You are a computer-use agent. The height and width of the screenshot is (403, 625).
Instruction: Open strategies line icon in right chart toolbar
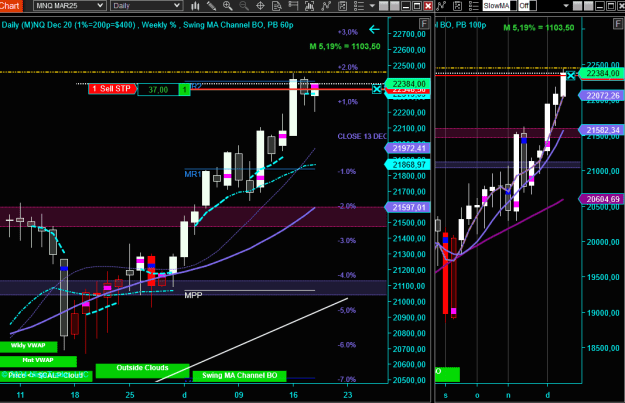[x=441, y=6]
